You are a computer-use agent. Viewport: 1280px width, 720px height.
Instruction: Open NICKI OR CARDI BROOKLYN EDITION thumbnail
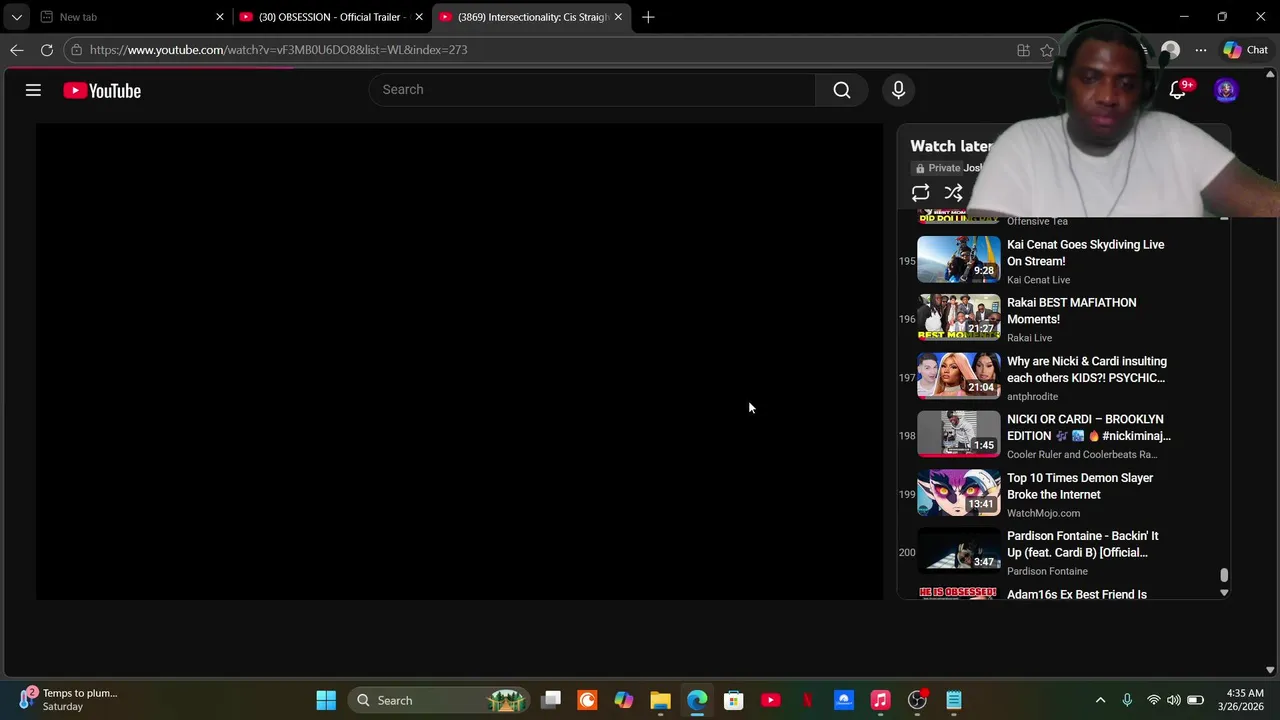959,435
